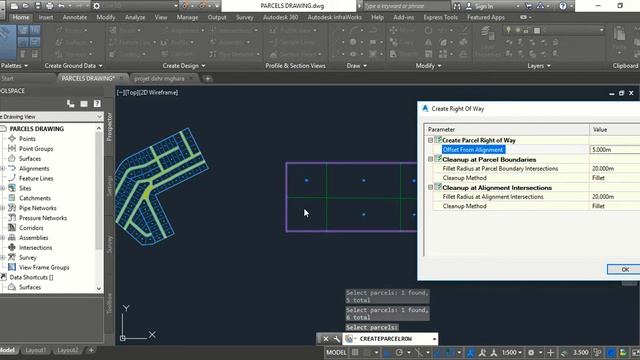Click the Corridors icon in the tree
Image resolution: width=640 pixels, height=360 pixels.
(x=12, y=227)
